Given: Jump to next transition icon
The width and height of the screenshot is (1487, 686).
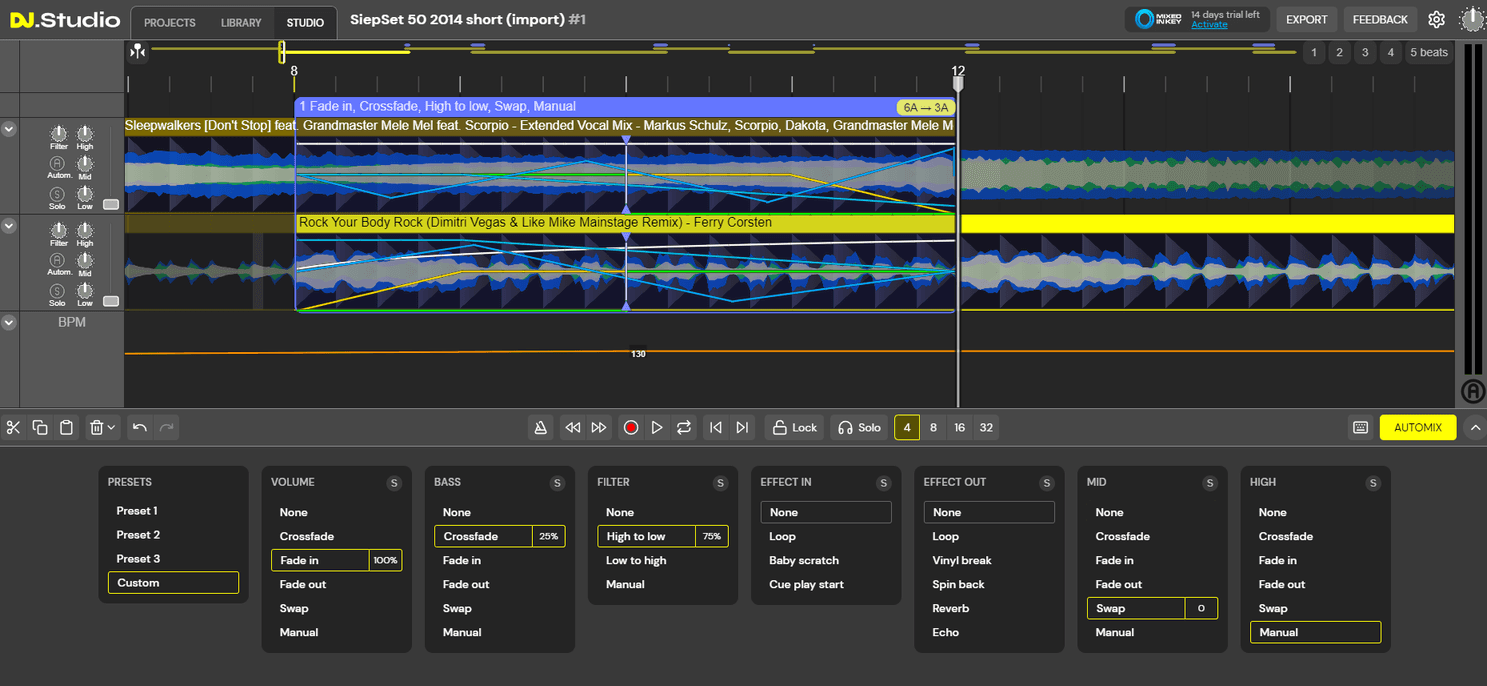Looking at the screenshot, I should tap(742, 428).
